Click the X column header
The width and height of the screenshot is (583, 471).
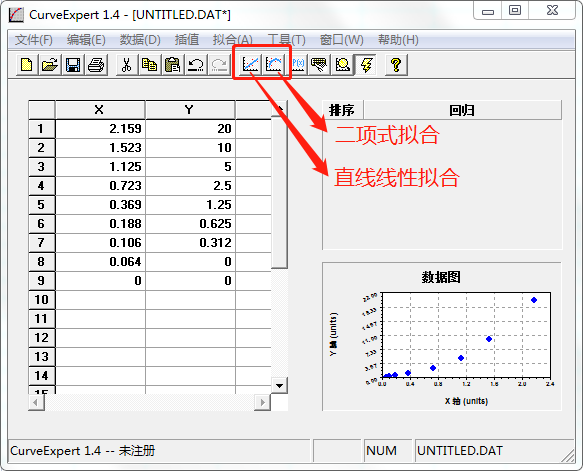pos(100,110)
